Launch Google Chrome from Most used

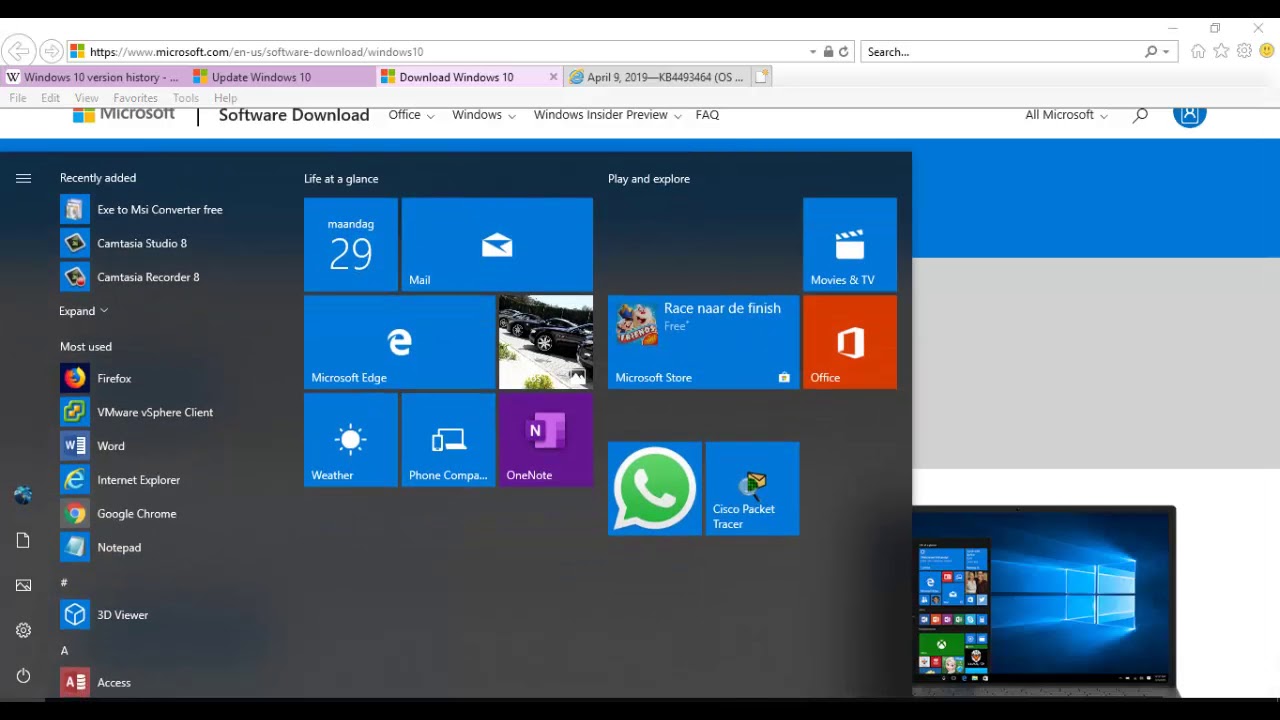click(119, 514)
